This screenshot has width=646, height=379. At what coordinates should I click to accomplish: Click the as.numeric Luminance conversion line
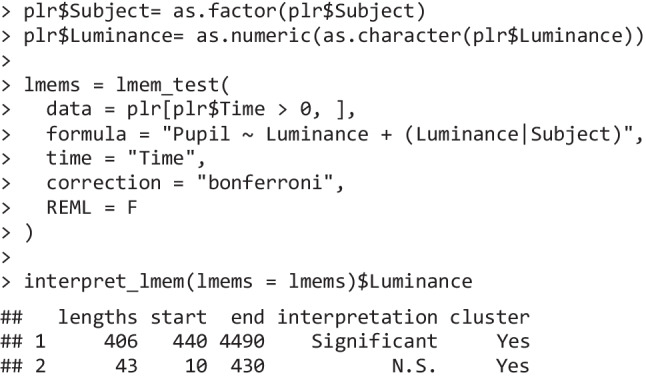[x=333, y=36]
